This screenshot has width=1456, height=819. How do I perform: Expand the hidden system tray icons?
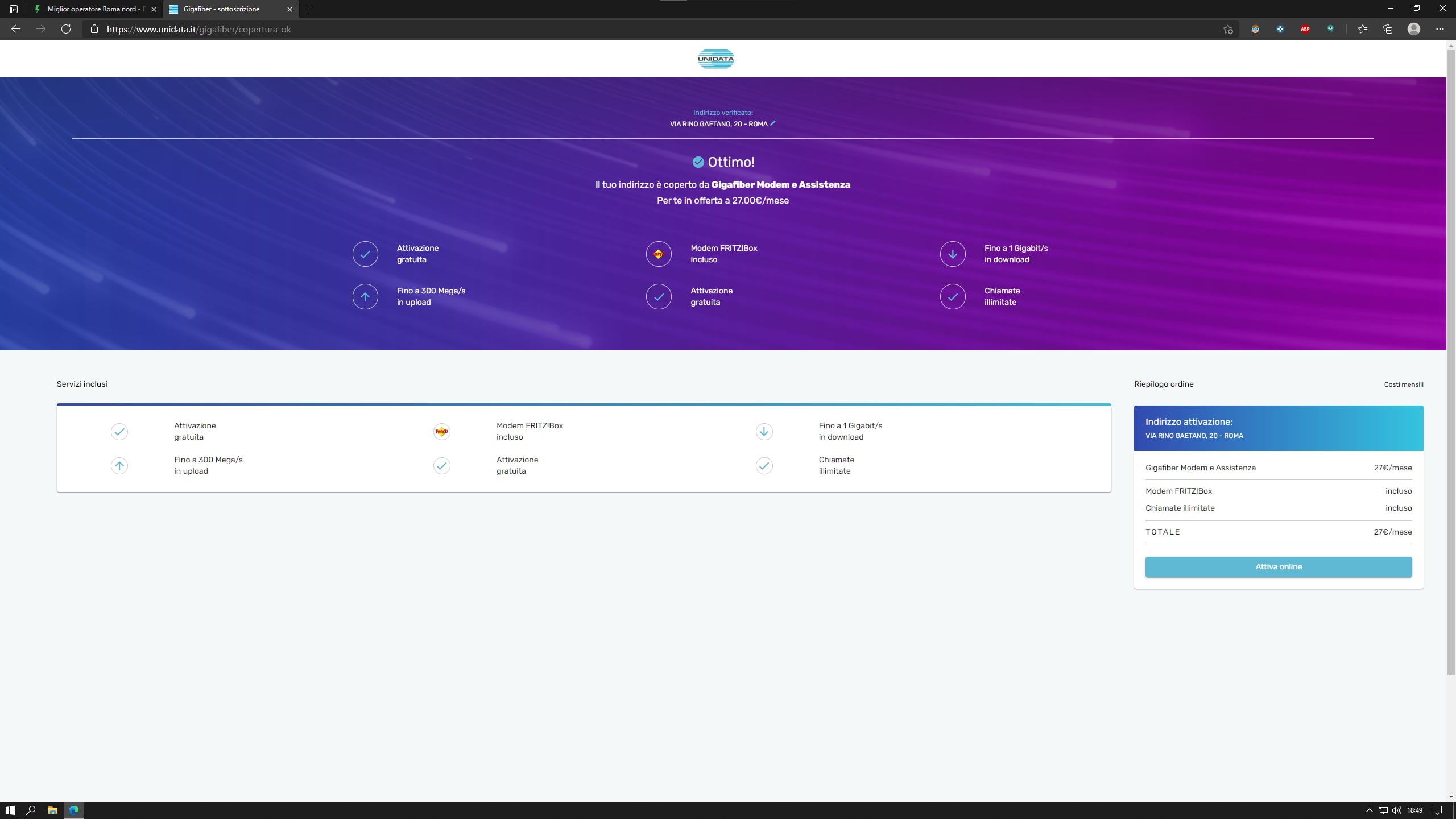1369,810
